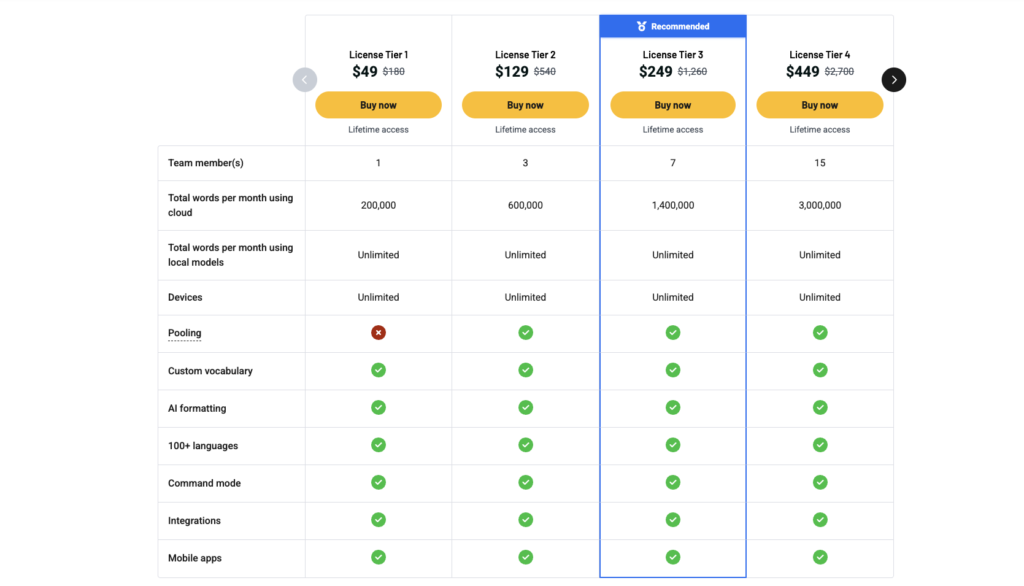Click the 1,400,000 cloud words value

click(x=673, y=205)
